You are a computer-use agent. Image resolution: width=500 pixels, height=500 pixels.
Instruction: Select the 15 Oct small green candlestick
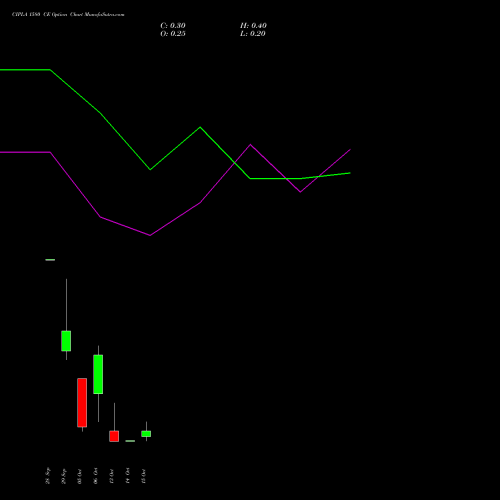pyautogui.click(x=146, y=434)
